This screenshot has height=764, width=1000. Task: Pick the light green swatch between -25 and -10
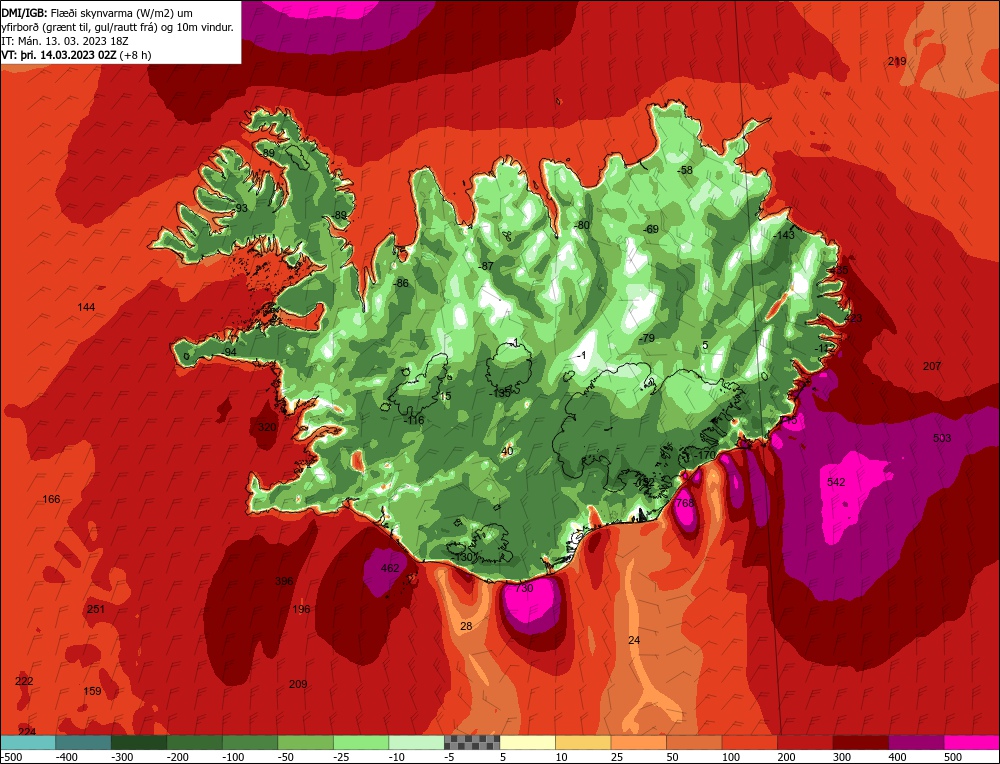pos(361,742)
